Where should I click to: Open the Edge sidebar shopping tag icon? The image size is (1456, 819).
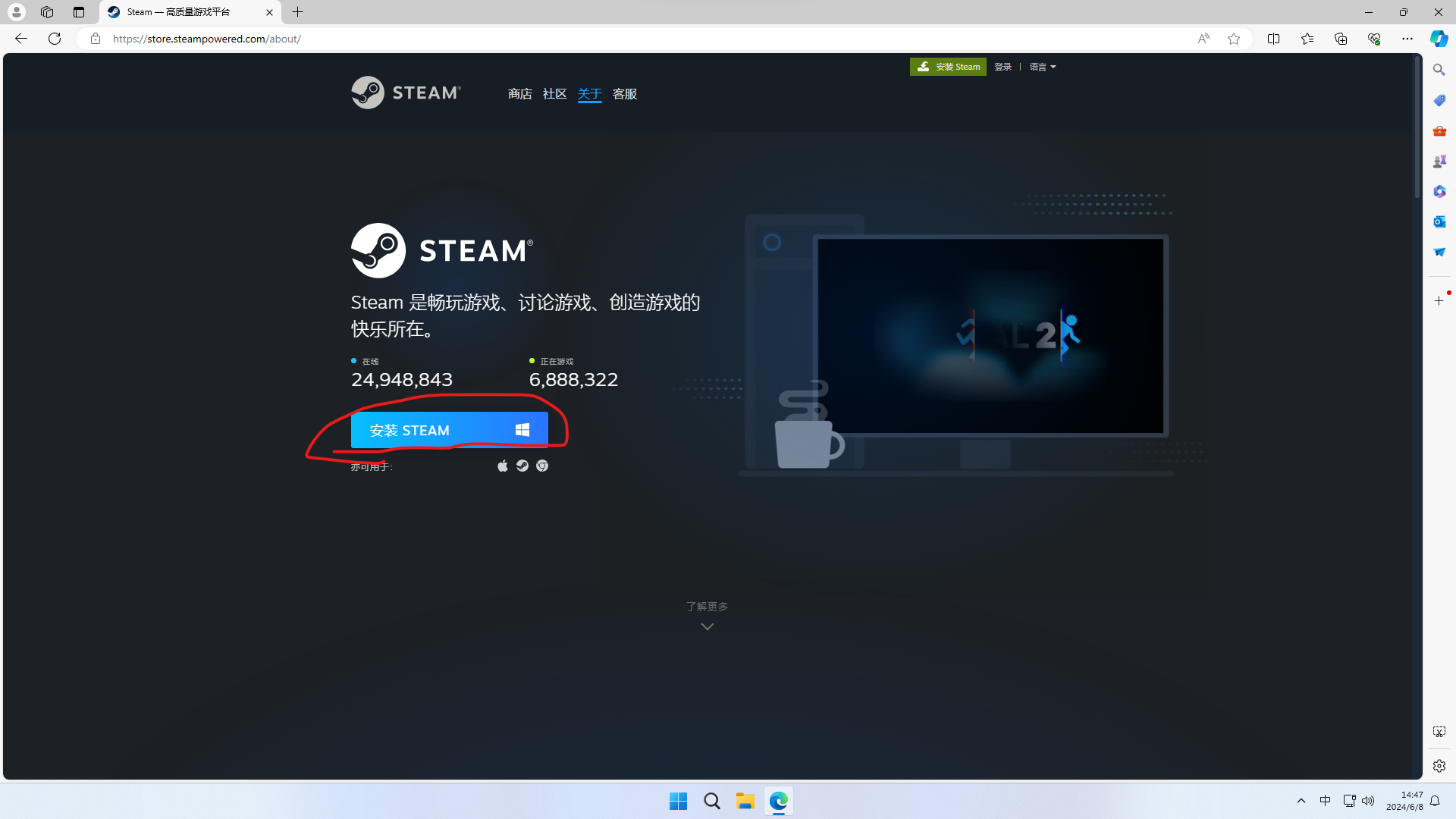click(x=1439, y=100)
